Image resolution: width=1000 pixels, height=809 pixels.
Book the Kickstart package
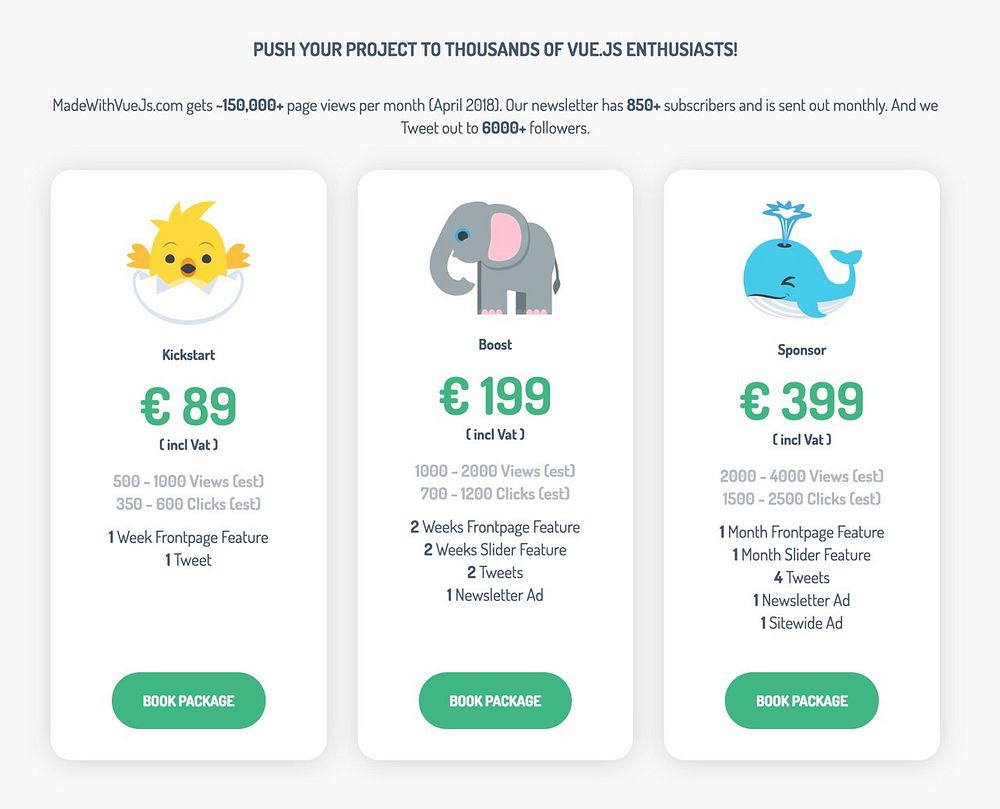point(188,701)
